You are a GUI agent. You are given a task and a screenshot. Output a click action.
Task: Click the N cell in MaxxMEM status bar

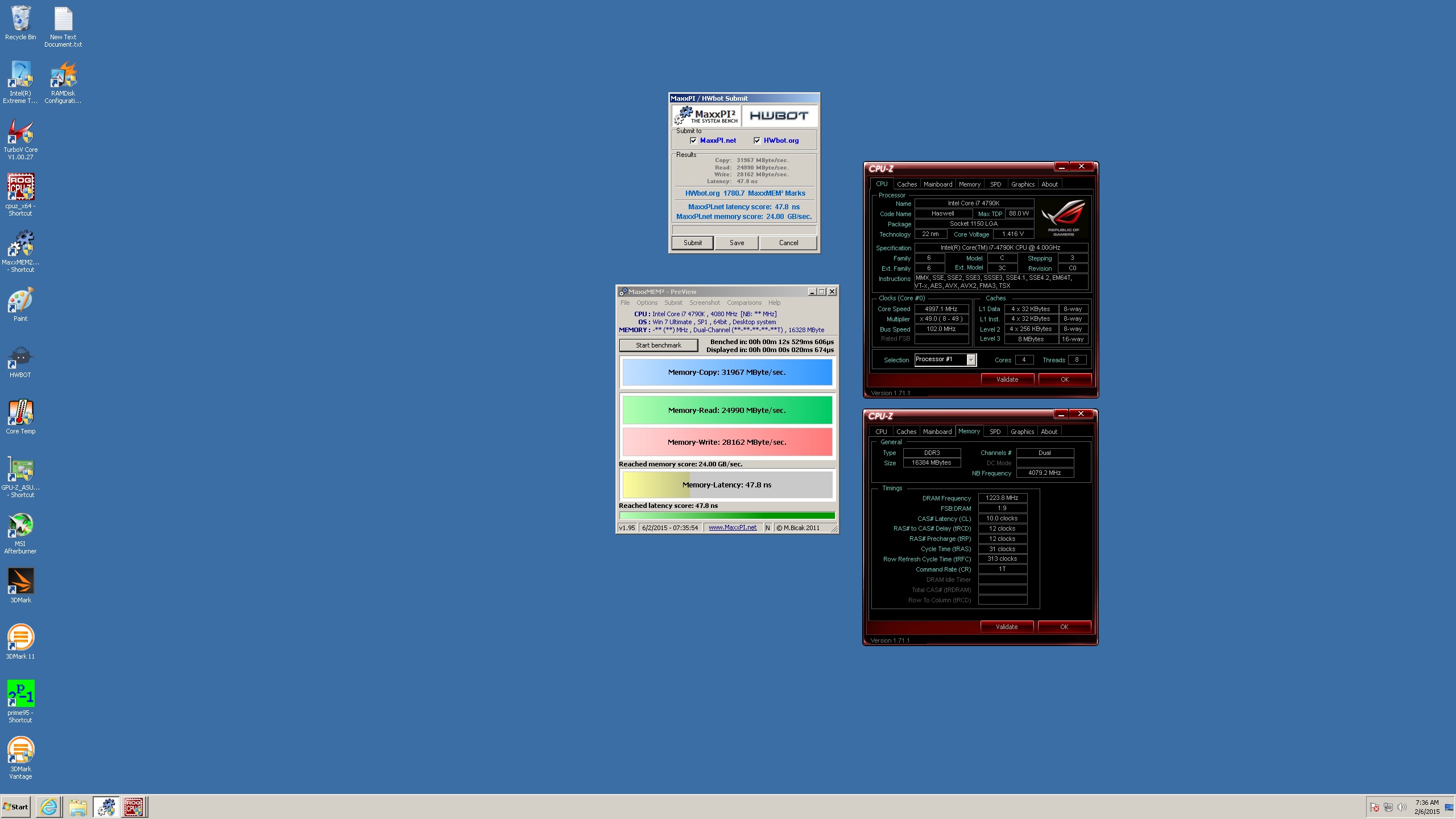pos(767,528)
